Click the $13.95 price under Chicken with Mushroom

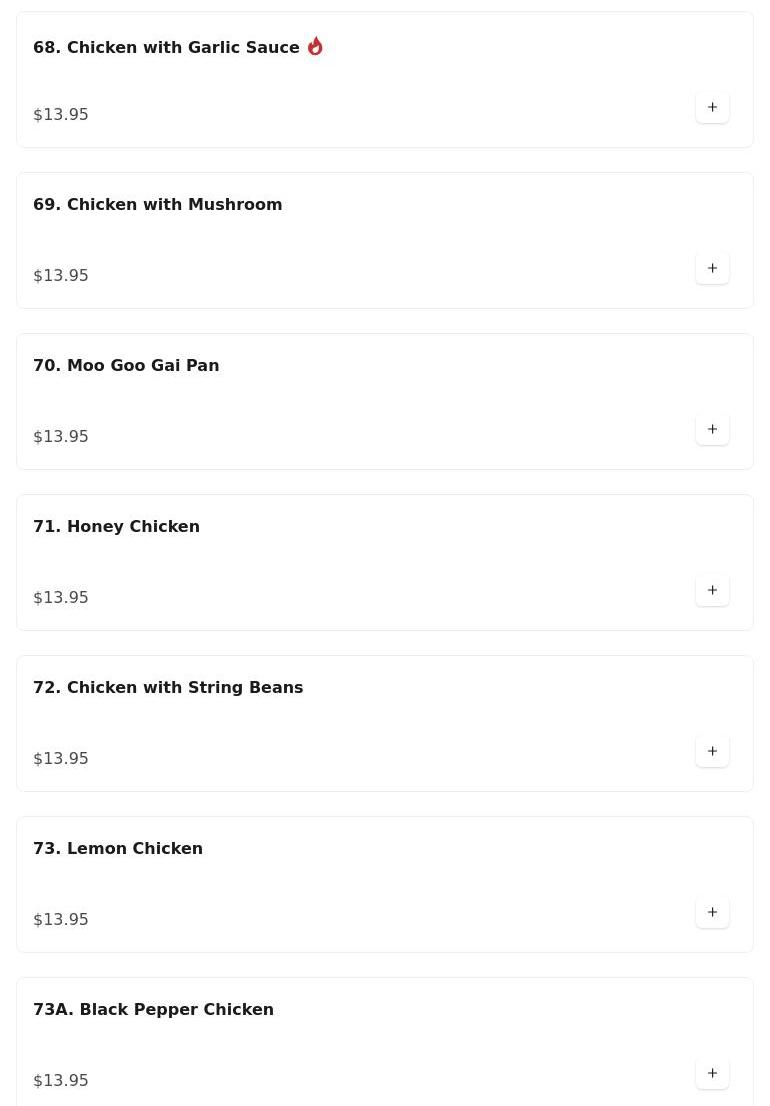coord(61,276)
